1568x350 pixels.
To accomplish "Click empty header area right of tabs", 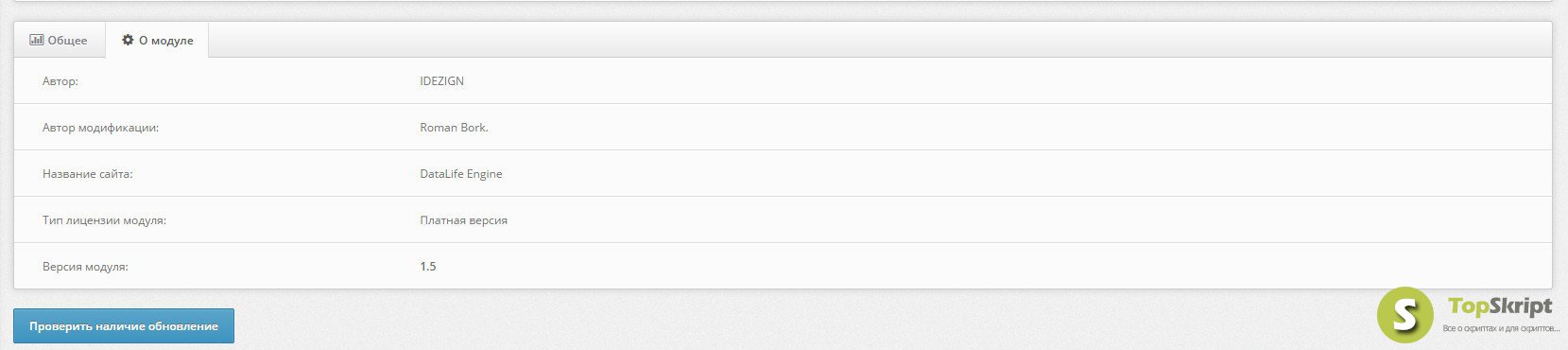I will coord(879,40).
